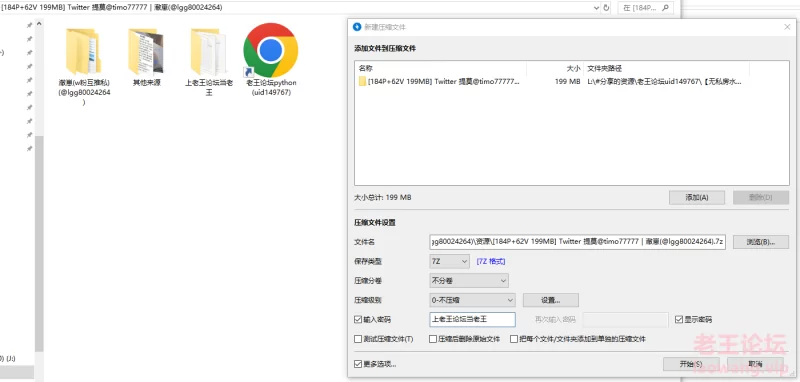800x382 pixels.
Task: Click the search magnifier icon
Action: 664,8
